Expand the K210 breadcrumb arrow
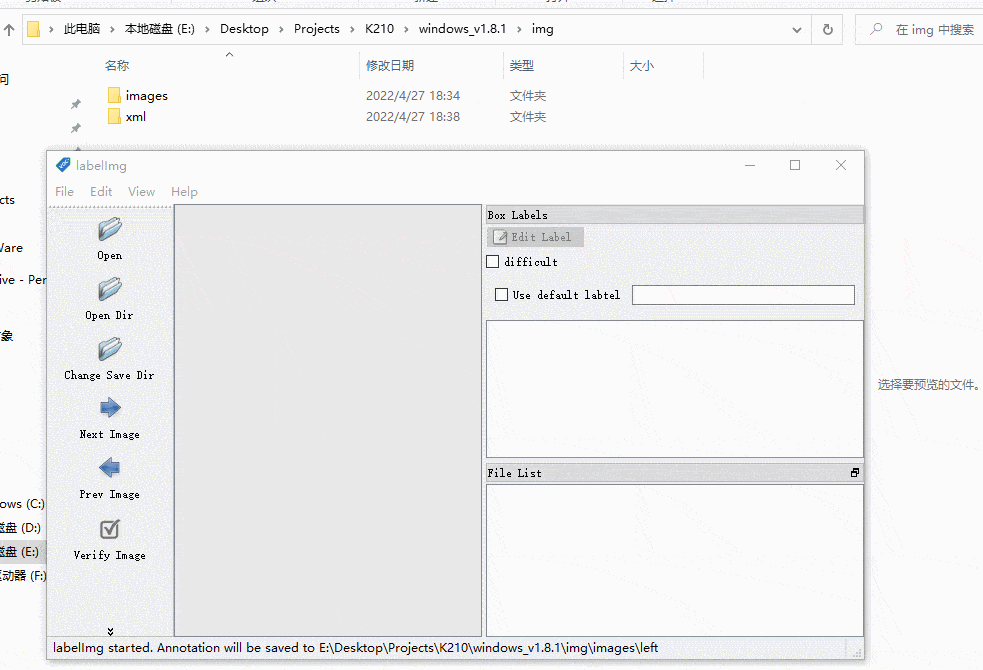The image size is (983, 670). [x=406, y=29]
